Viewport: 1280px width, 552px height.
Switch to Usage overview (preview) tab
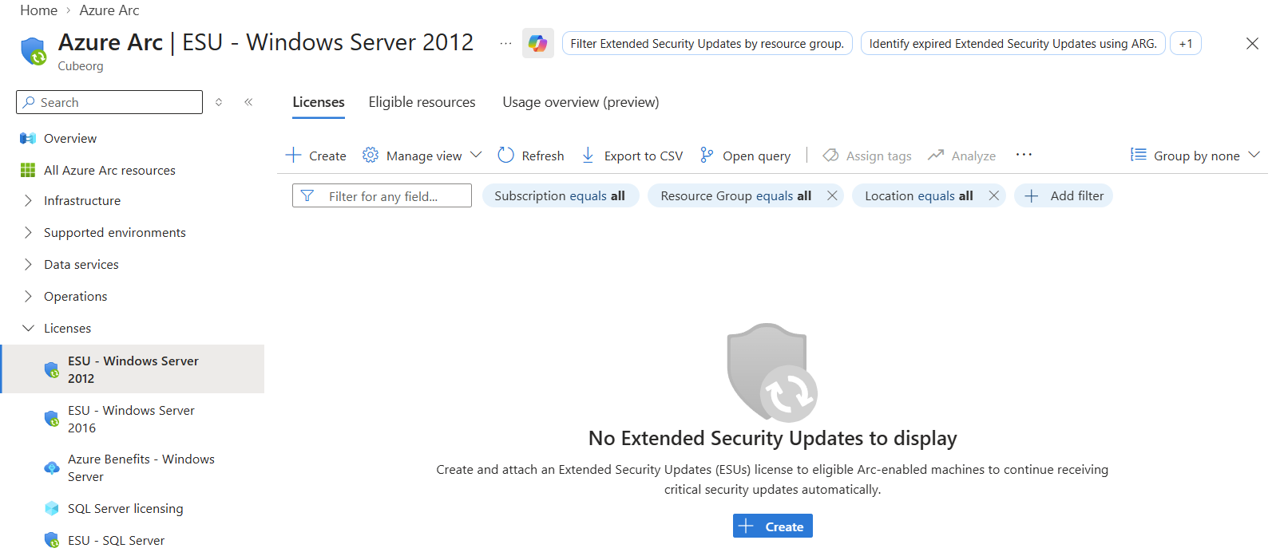581,102
